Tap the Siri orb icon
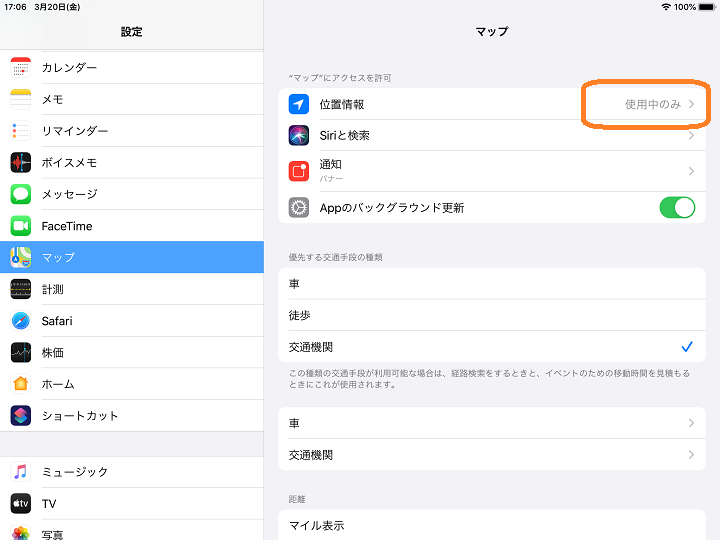 pyautogui.click(x=298, y=135)
